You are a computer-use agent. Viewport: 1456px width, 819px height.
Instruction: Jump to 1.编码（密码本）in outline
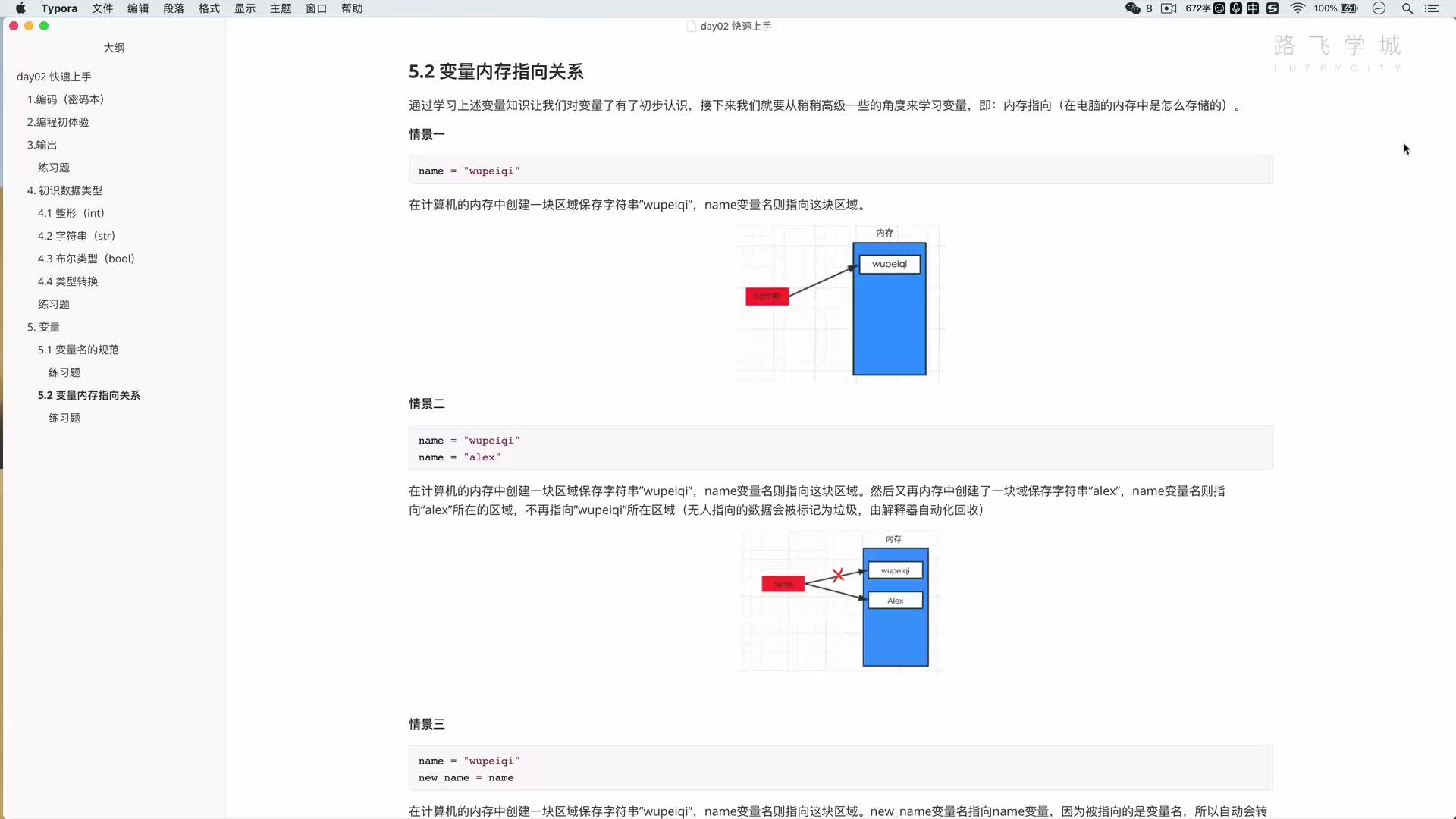66,99
